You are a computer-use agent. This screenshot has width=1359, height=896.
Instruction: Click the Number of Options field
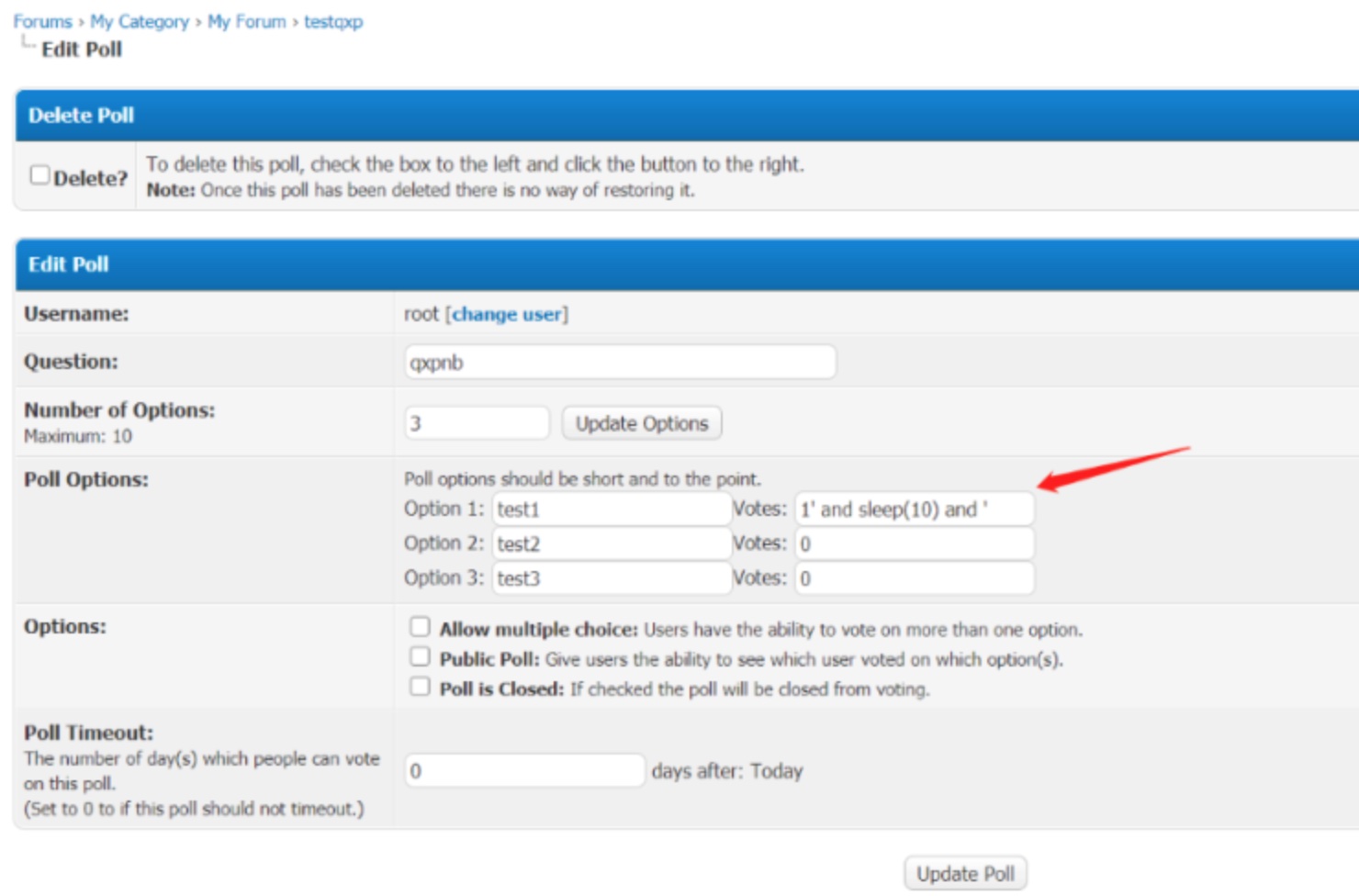point(477,423)
